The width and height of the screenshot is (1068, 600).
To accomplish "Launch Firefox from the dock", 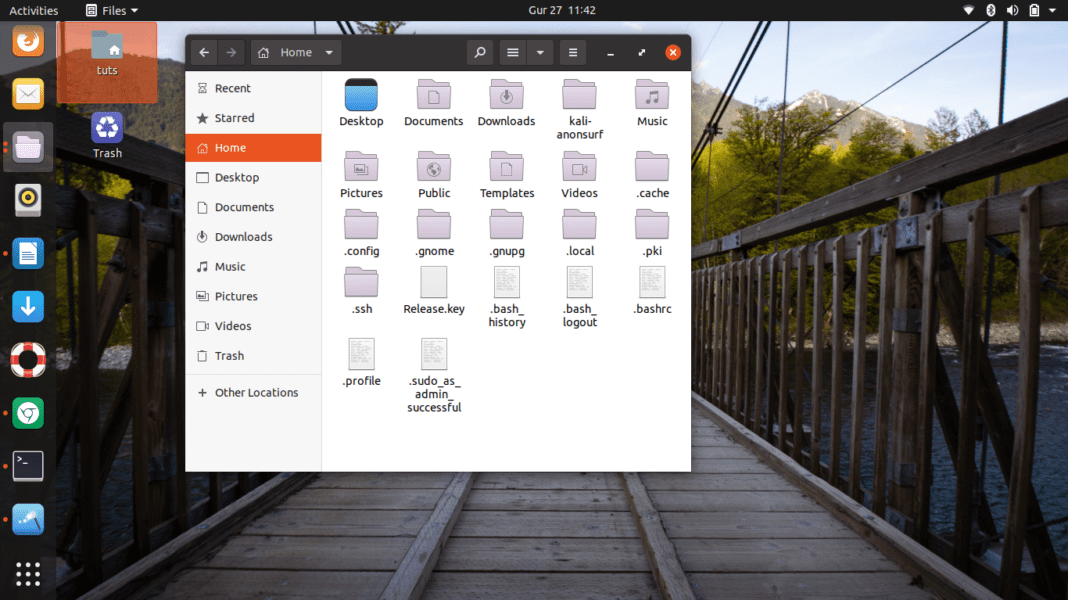I will click(27, 41).
